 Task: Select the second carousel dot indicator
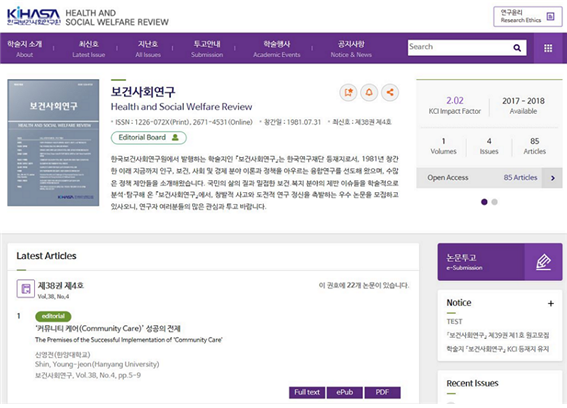coord(494,202)
